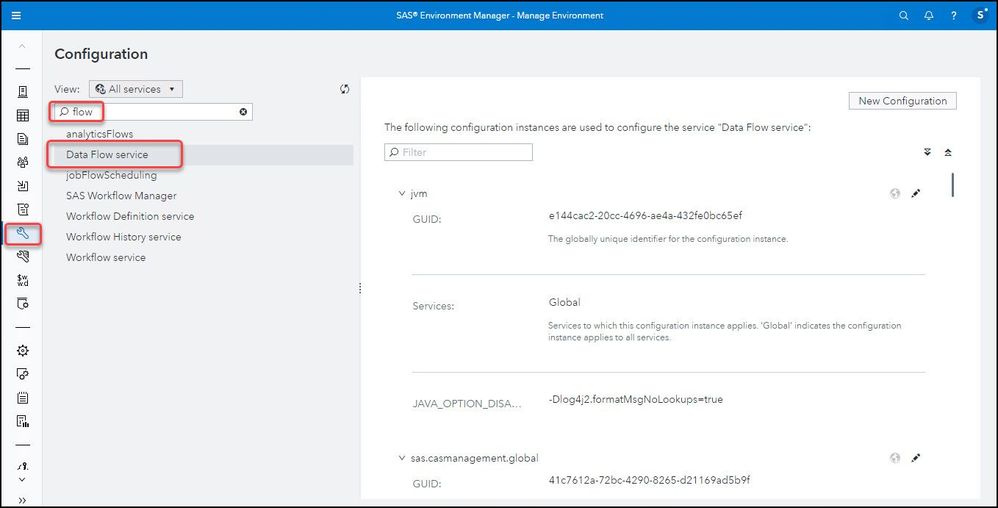Open the notifications bell icon
998x508 pixels.
pyautogui.click(x=929, y=16)
